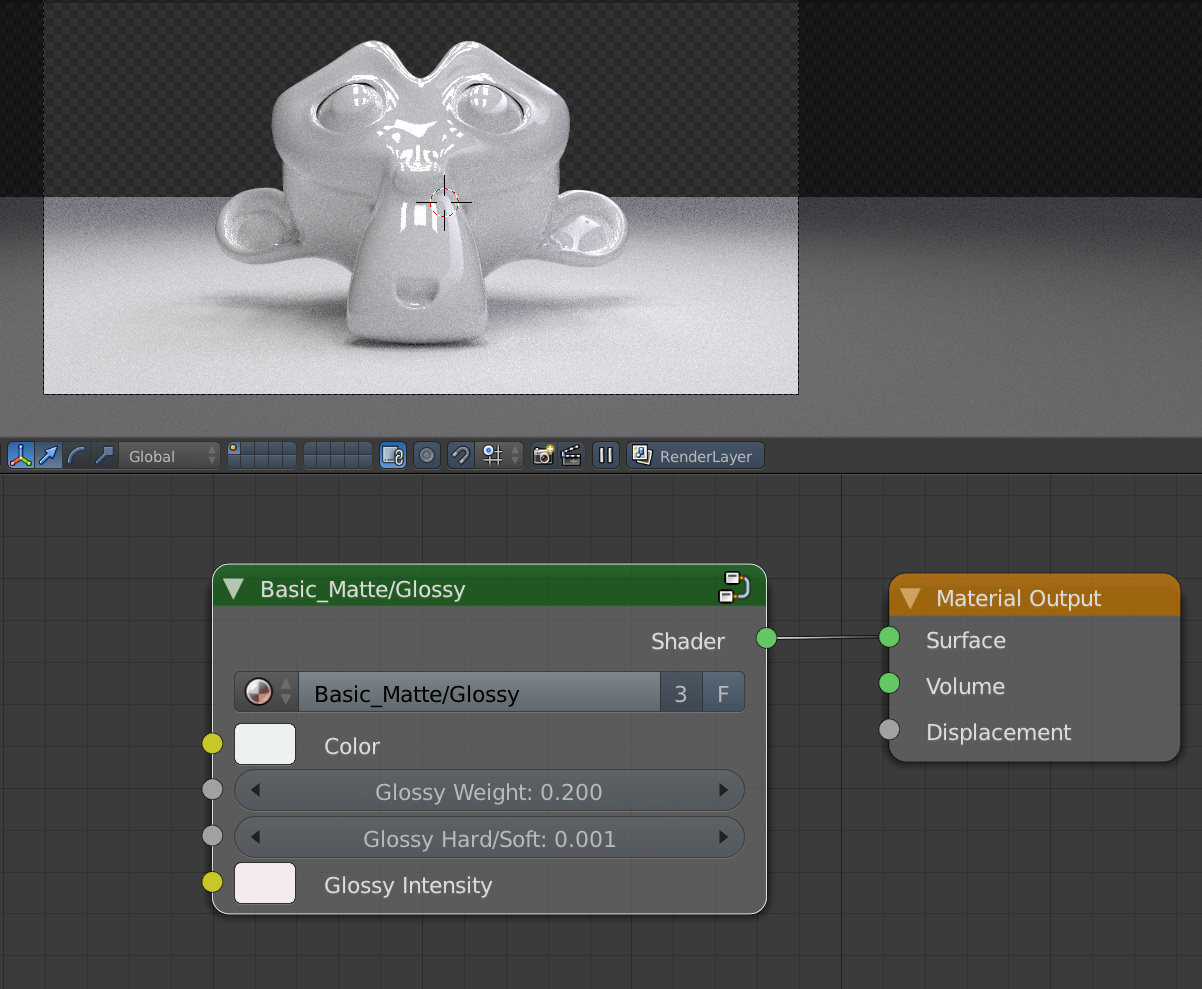Screen dimensions: 1202x989
Task: Click the Glossy Hard/Soft input socket
Action: click(212, 835)
